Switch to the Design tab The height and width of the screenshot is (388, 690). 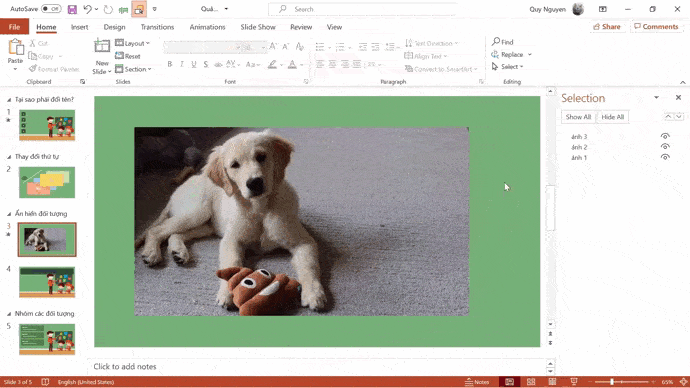coord(114,27)
